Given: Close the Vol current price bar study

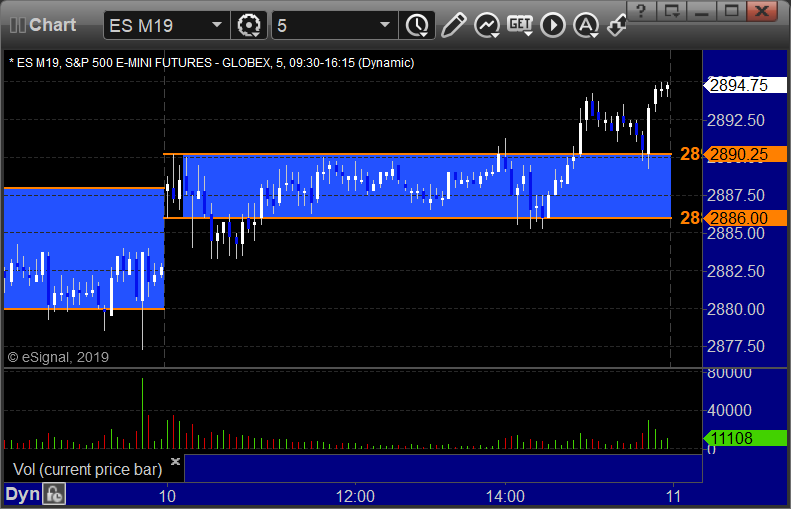Looking at the screenshot, I should click(x=176, y=461).
